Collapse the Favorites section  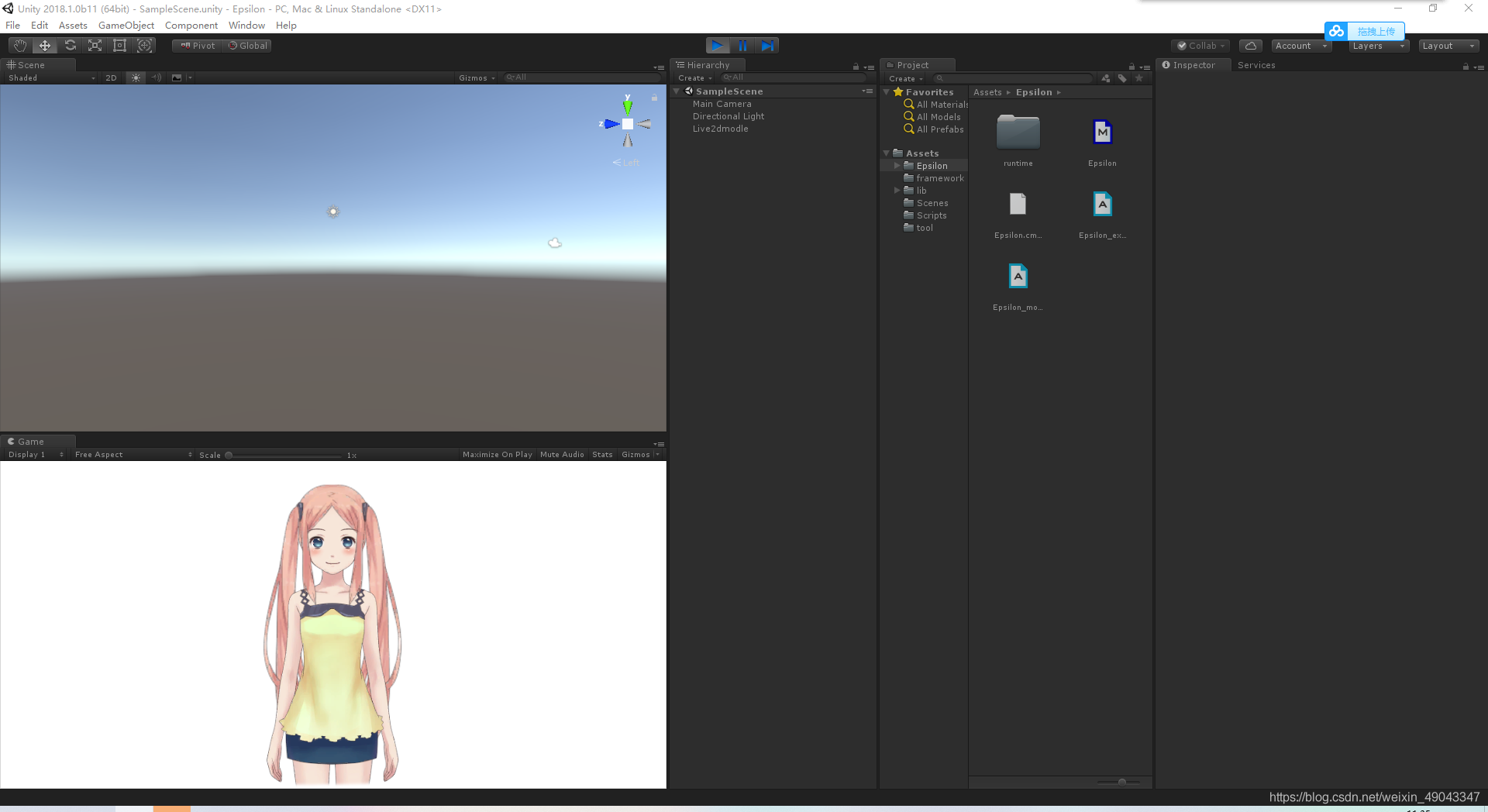(887, 92)
